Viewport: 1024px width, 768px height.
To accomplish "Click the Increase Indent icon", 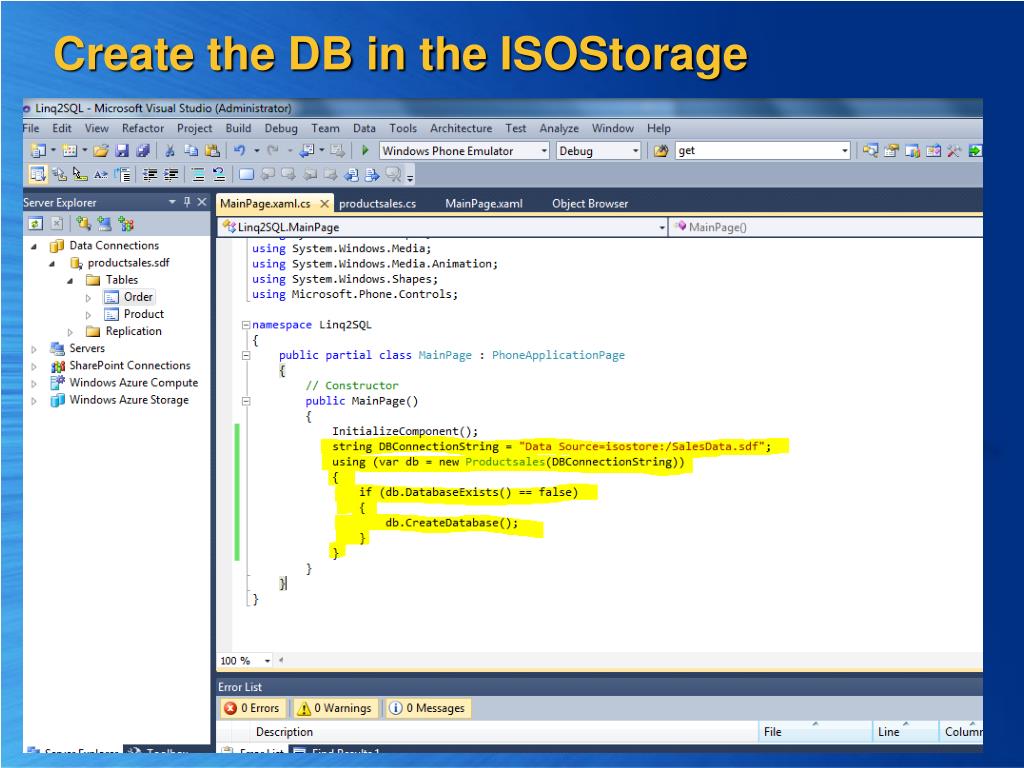I will pyautogui.click(x=171, y=174).
